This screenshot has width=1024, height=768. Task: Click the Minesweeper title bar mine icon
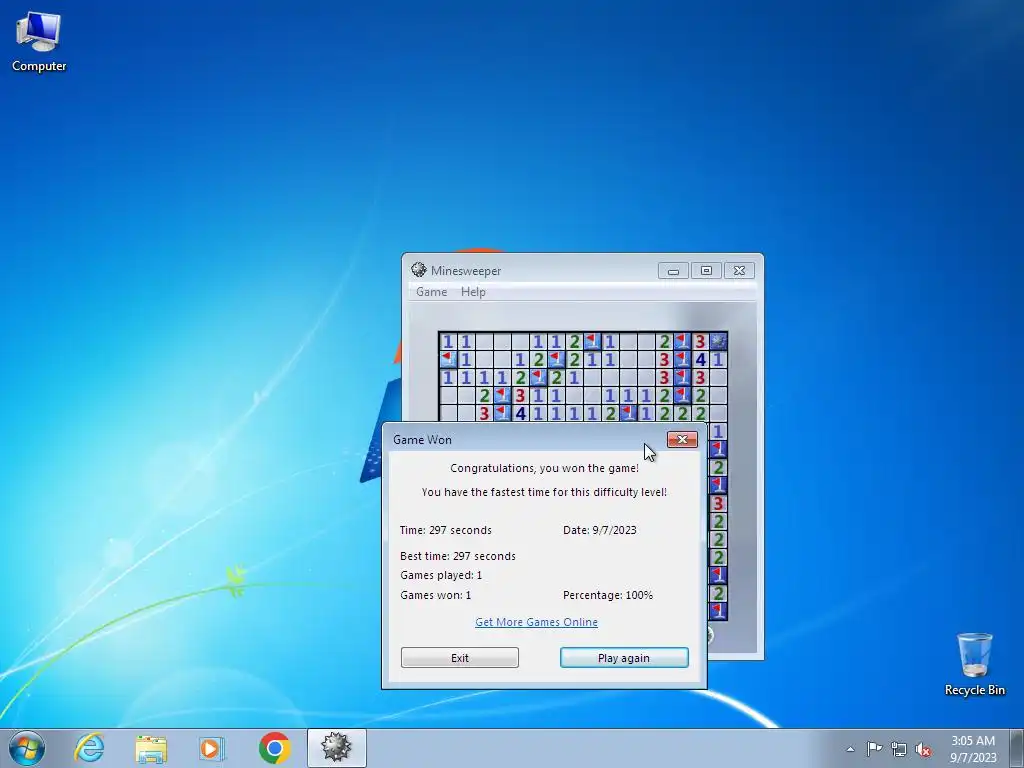419,270
